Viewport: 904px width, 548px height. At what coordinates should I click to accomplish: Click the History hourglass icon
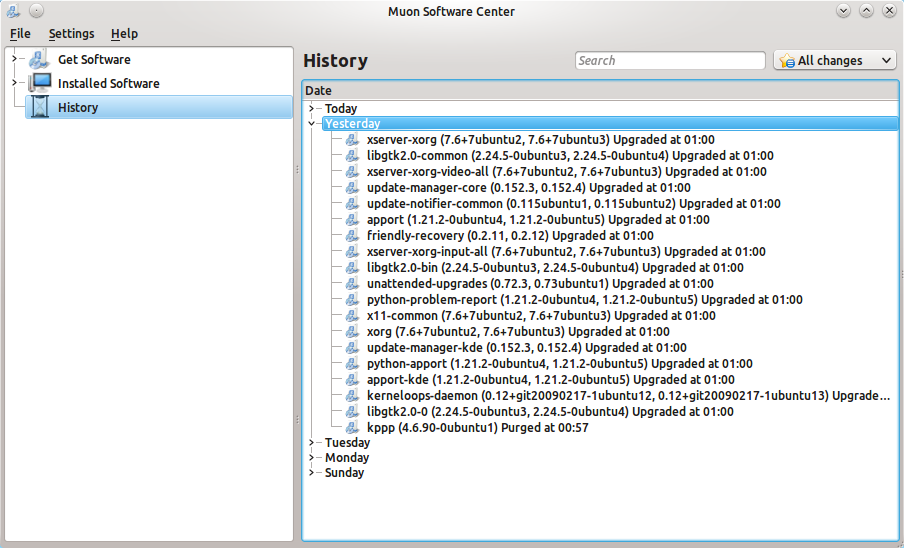tap(40, 107)
